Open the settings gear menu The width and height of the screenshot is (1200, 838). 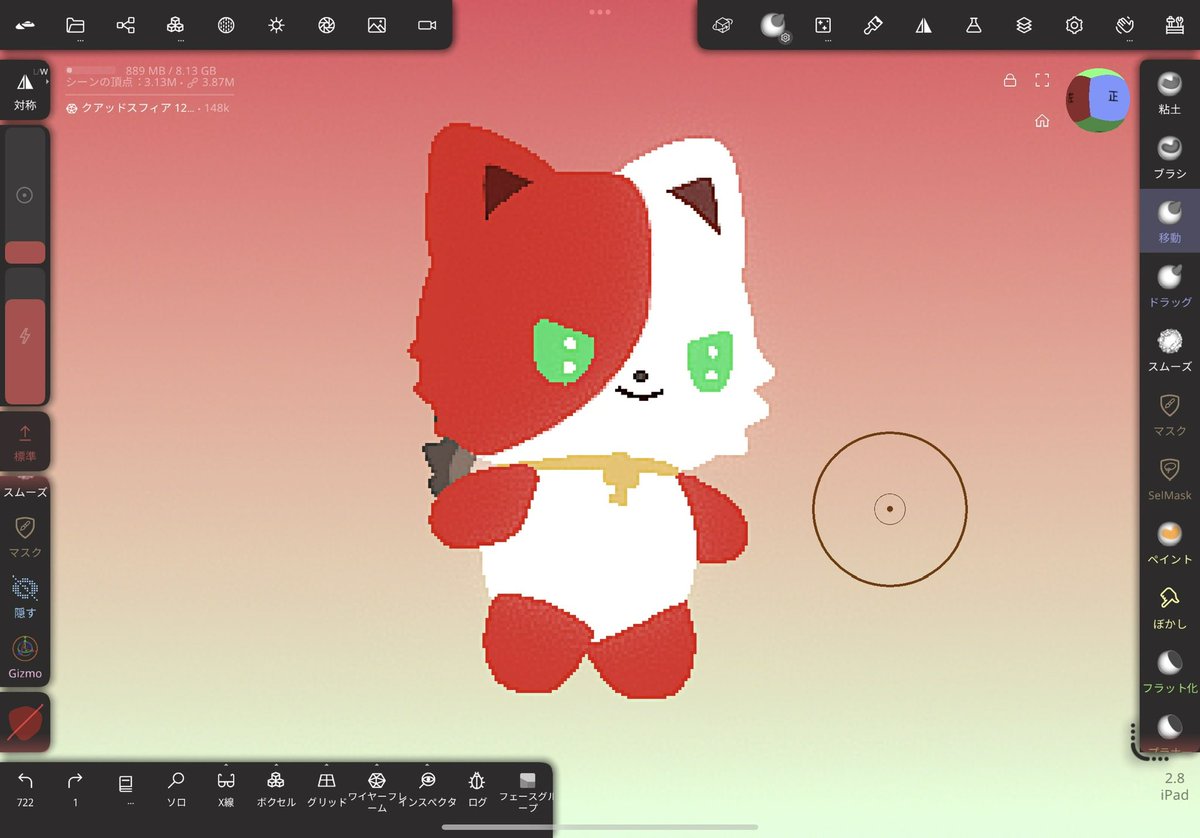pos(1074,25)
